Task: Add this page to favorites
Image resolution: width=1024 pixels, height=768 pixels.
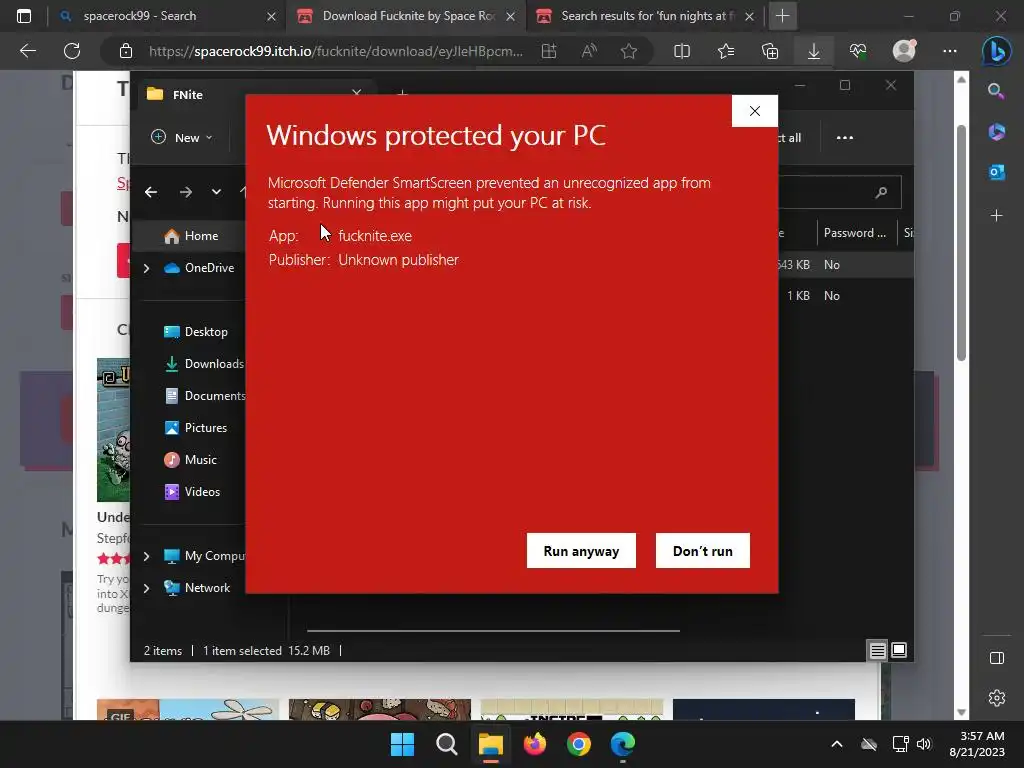Action: (x=629, y=51)
